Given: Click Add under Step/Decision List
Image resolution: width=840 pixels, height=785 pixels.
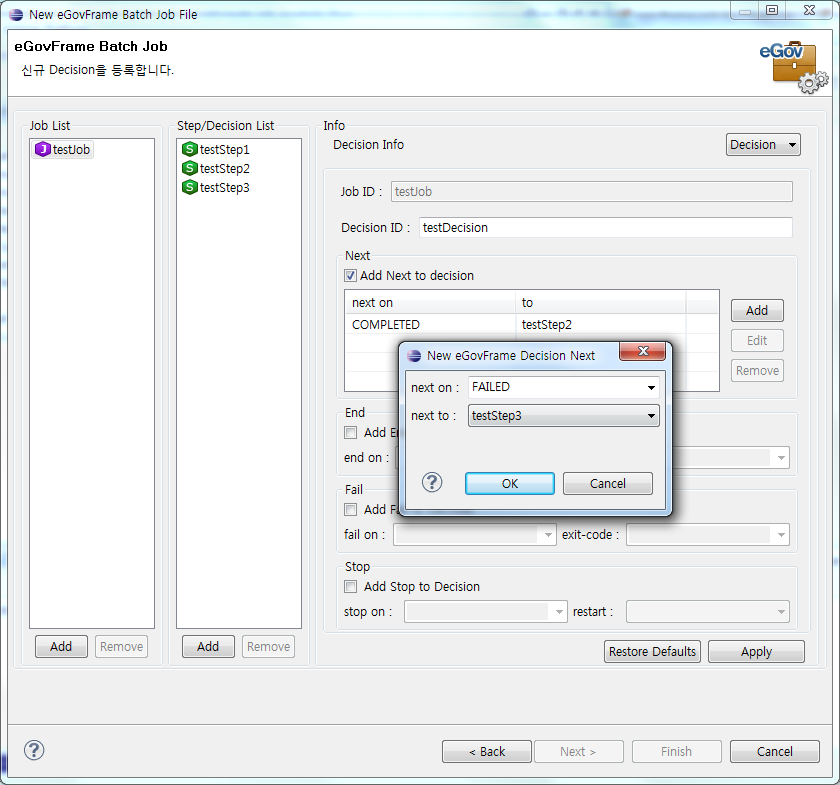Looking at the screenshot, I should pyautogui.click(x=208, y=647).
